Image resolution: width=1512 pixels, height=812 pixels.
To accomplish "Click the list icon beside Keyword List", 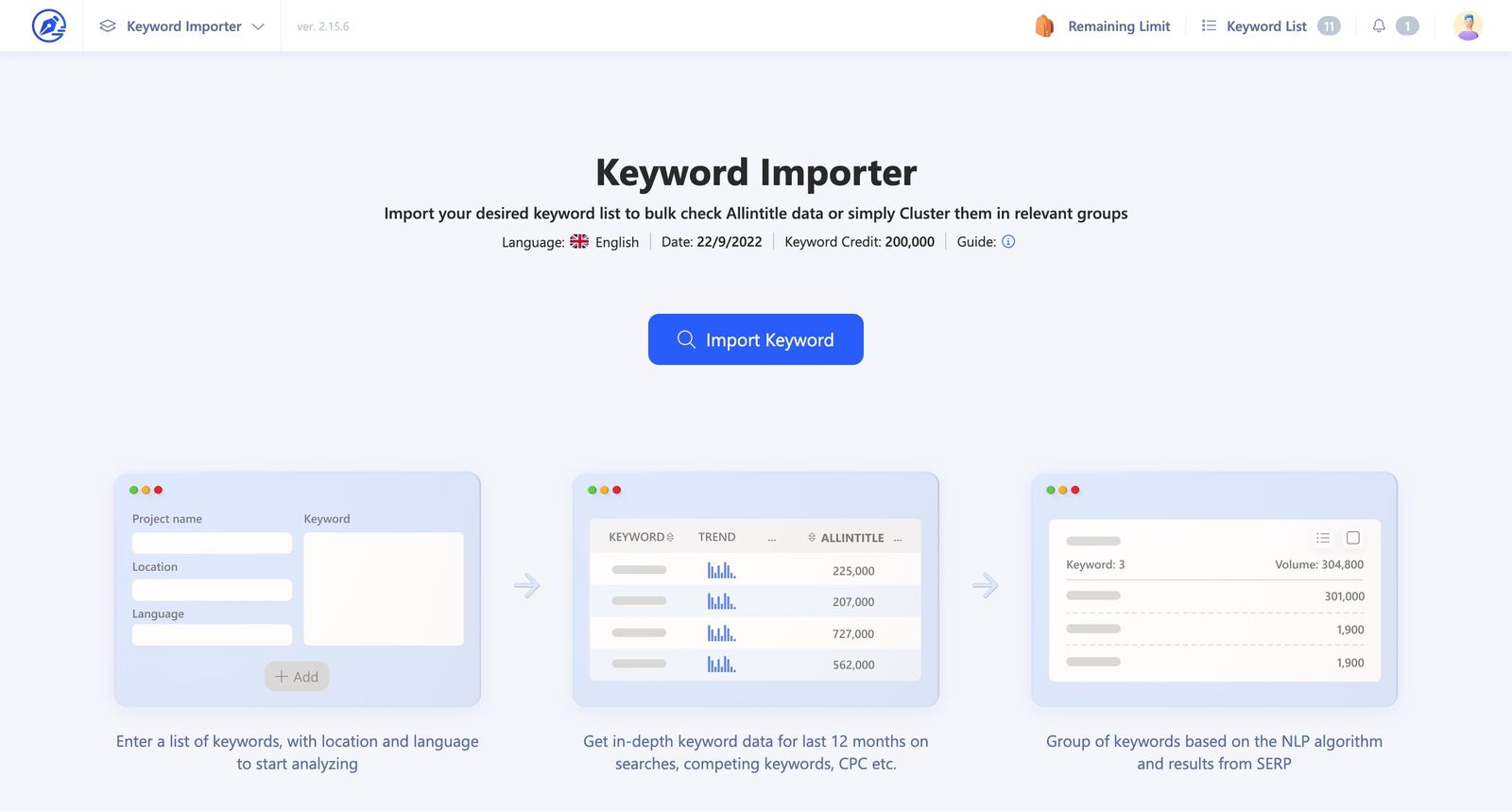I will (x=1209, y=26).
